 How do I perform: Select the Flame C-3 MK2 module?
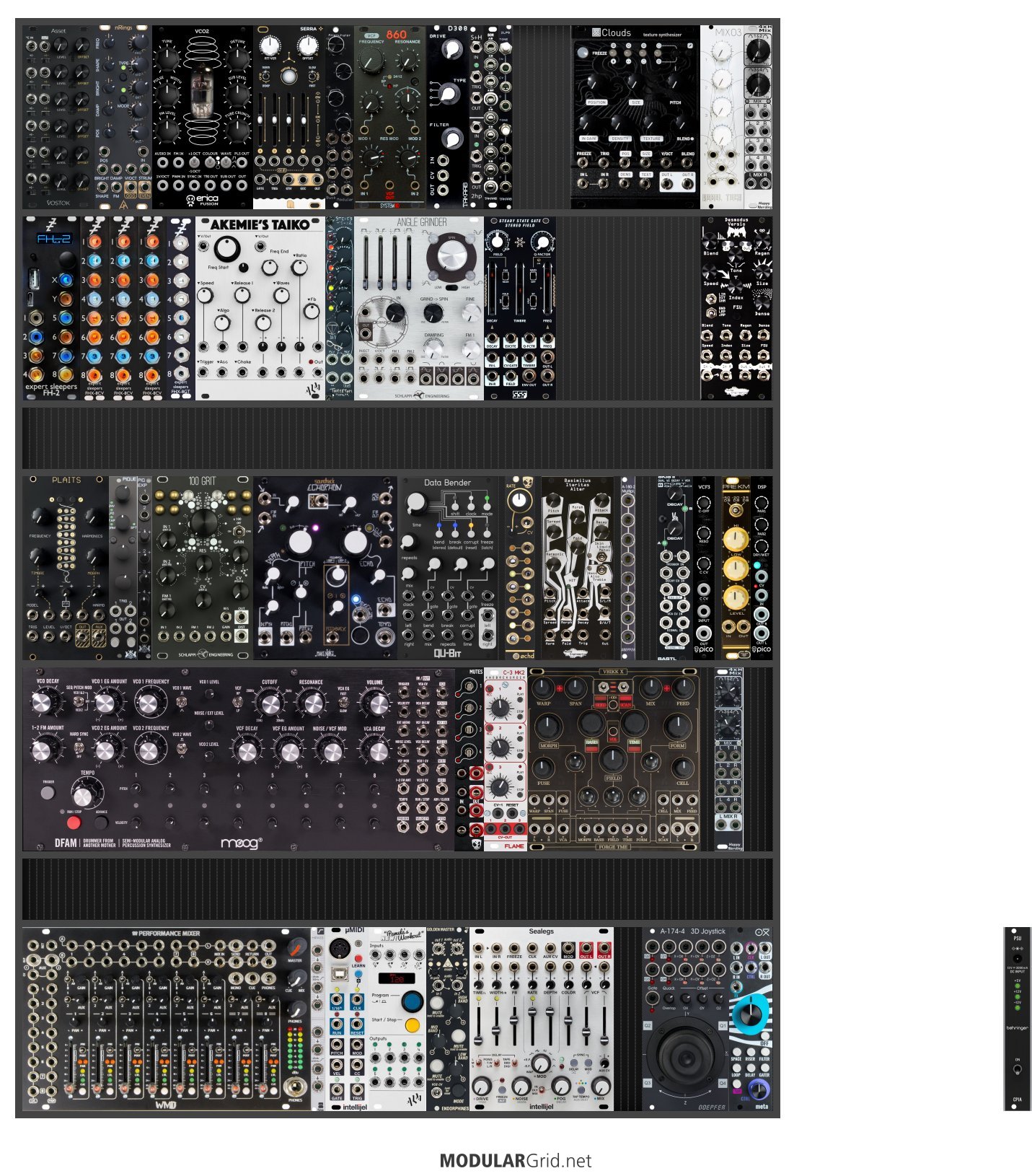point(506,759)
